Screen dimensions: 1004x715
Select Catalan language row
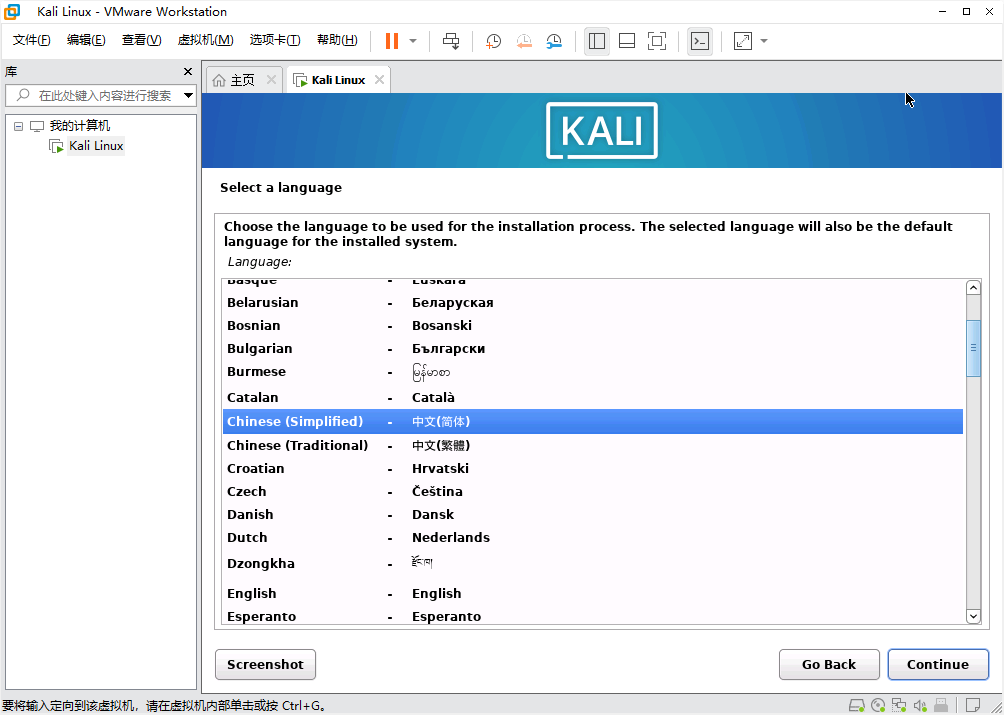click(x=593, y=398)
